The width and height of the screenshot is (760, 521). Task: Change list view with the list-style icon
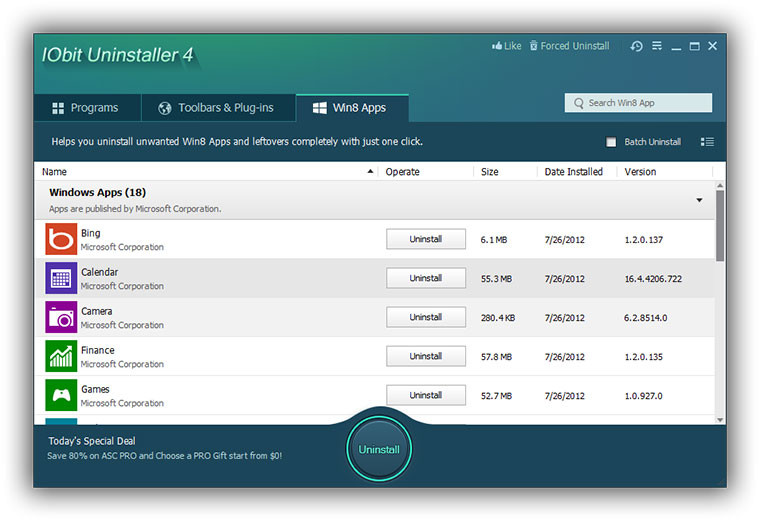click(707, 142)
